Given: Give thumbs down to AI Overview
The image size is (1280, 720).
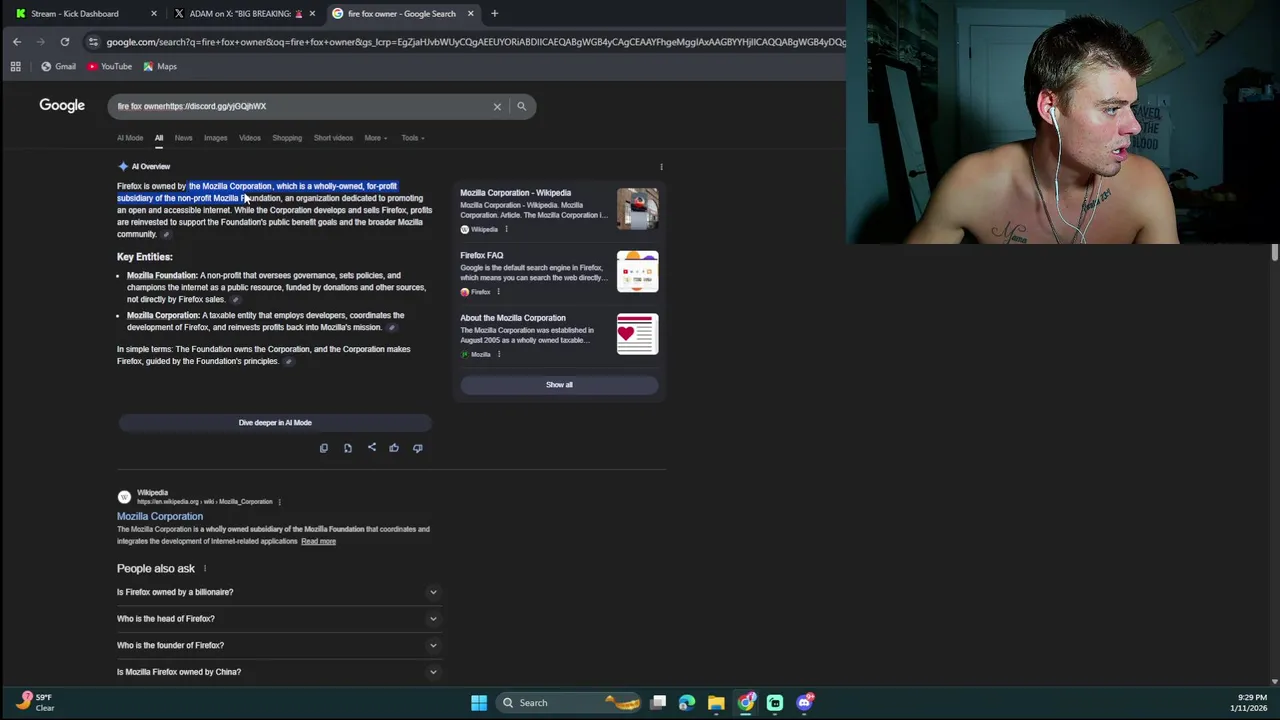Looking at the screenshot, I should click(x=418, y=448).
